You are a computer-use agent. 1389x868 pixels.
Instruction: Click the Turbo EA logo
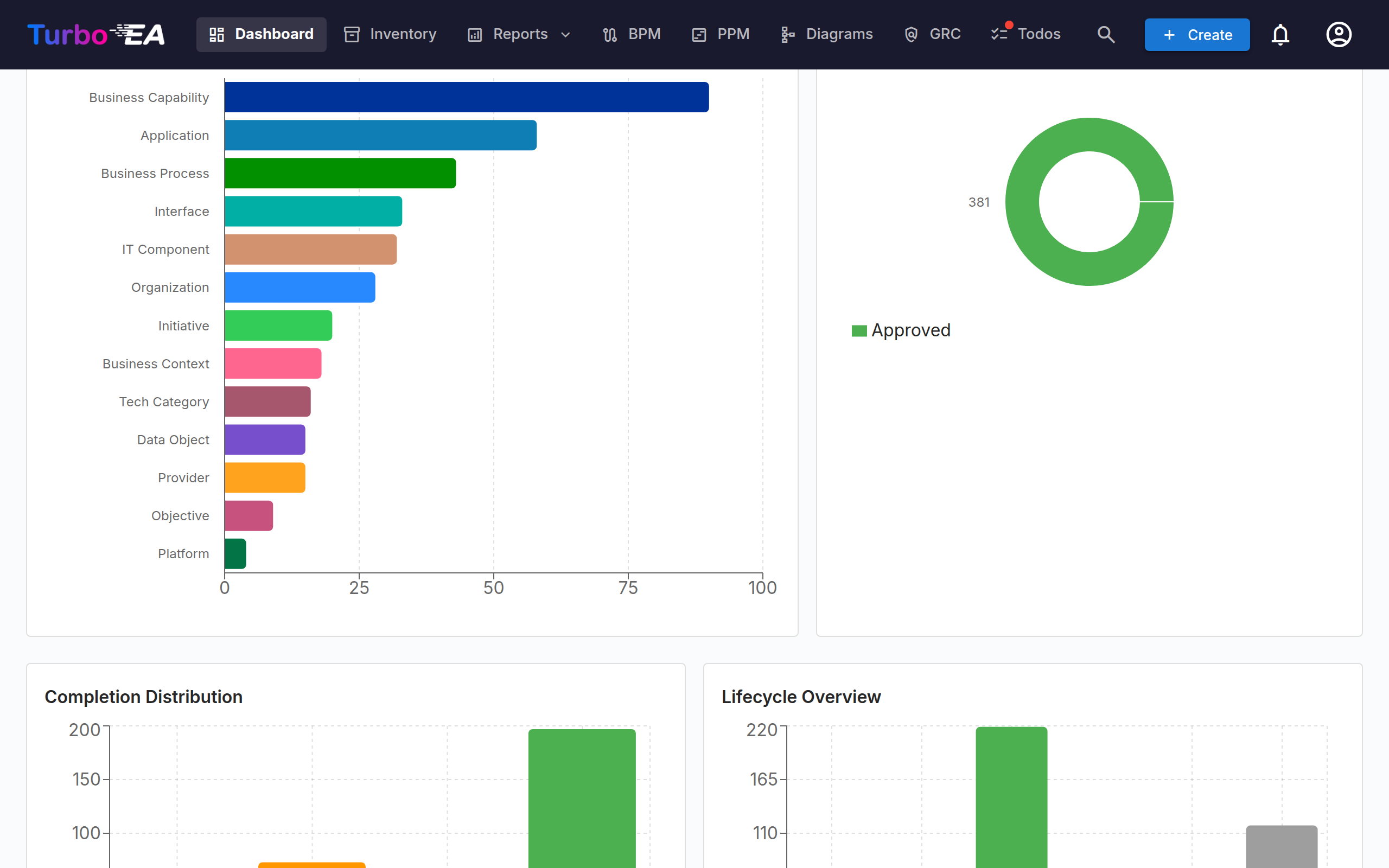pyautogui.click(x=96, y=34)
